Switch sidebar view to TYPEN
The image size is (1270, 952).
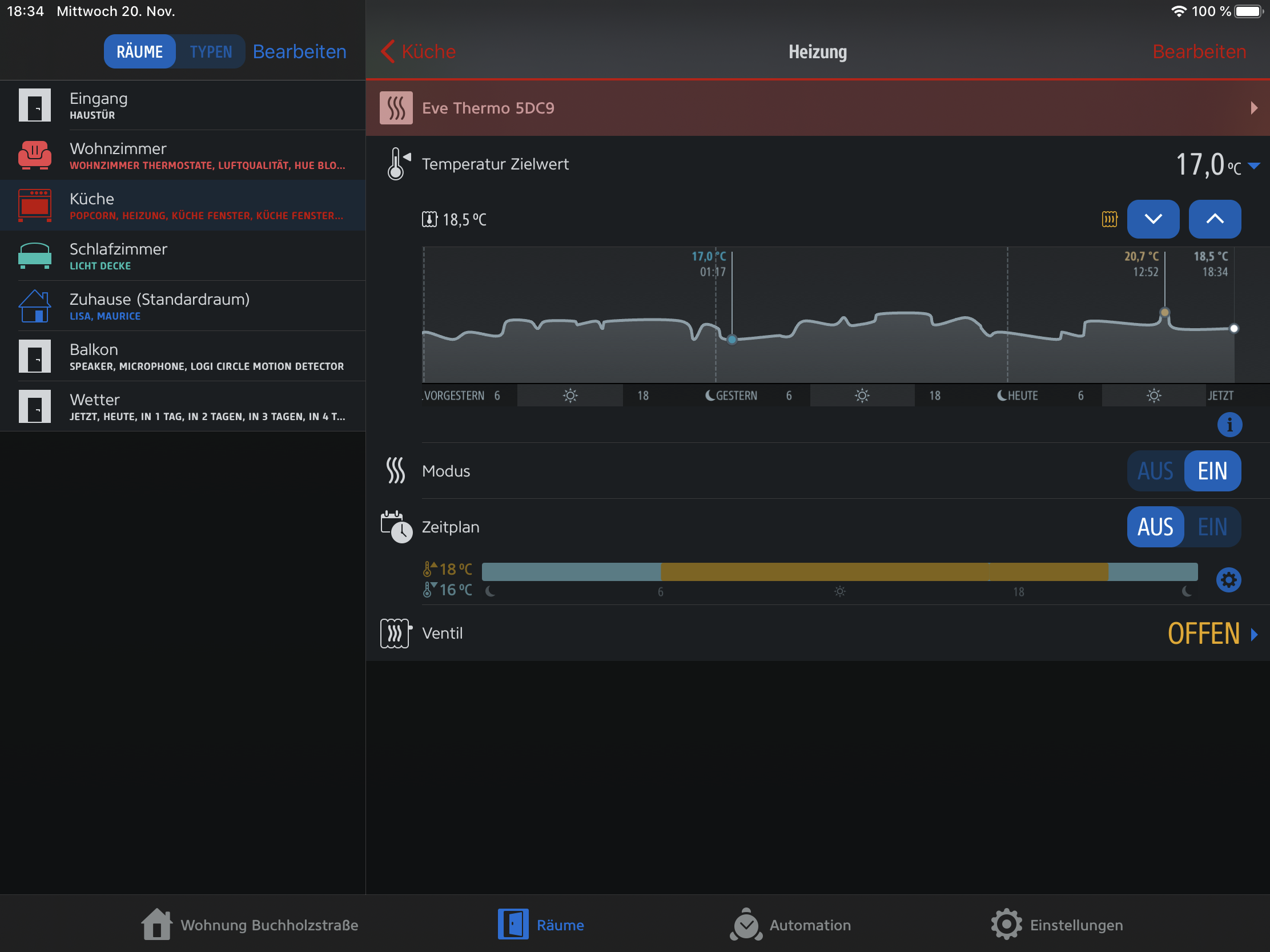click(211, 51)
